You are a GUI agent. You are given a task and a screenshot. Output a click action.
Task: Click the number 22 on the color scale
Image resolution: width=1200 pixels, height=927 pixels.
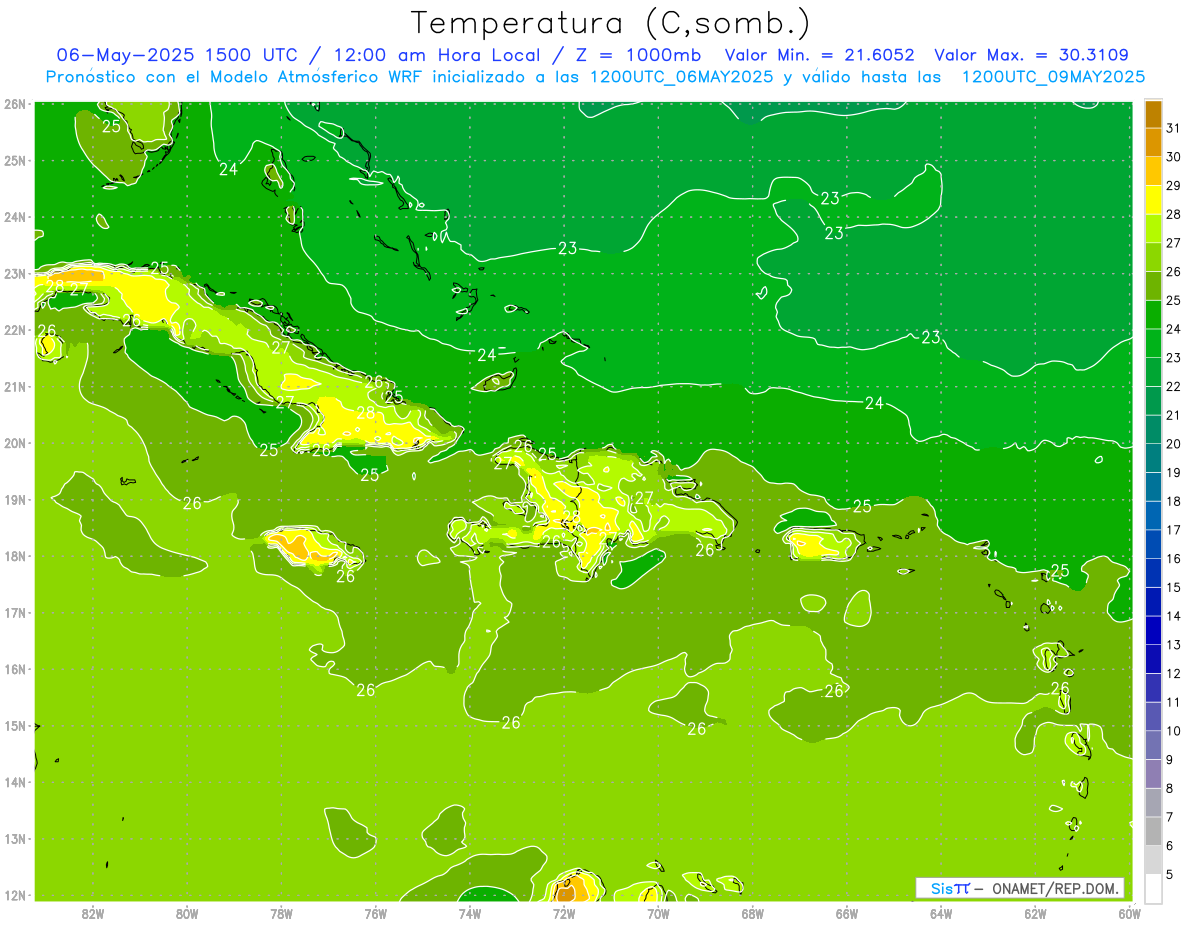[1173, 387]
